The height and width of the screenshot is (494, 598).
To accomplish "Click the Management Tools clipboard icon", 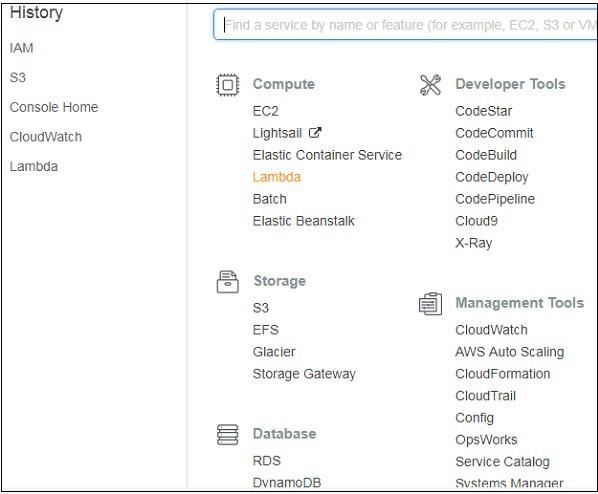I will click(431, 304).
